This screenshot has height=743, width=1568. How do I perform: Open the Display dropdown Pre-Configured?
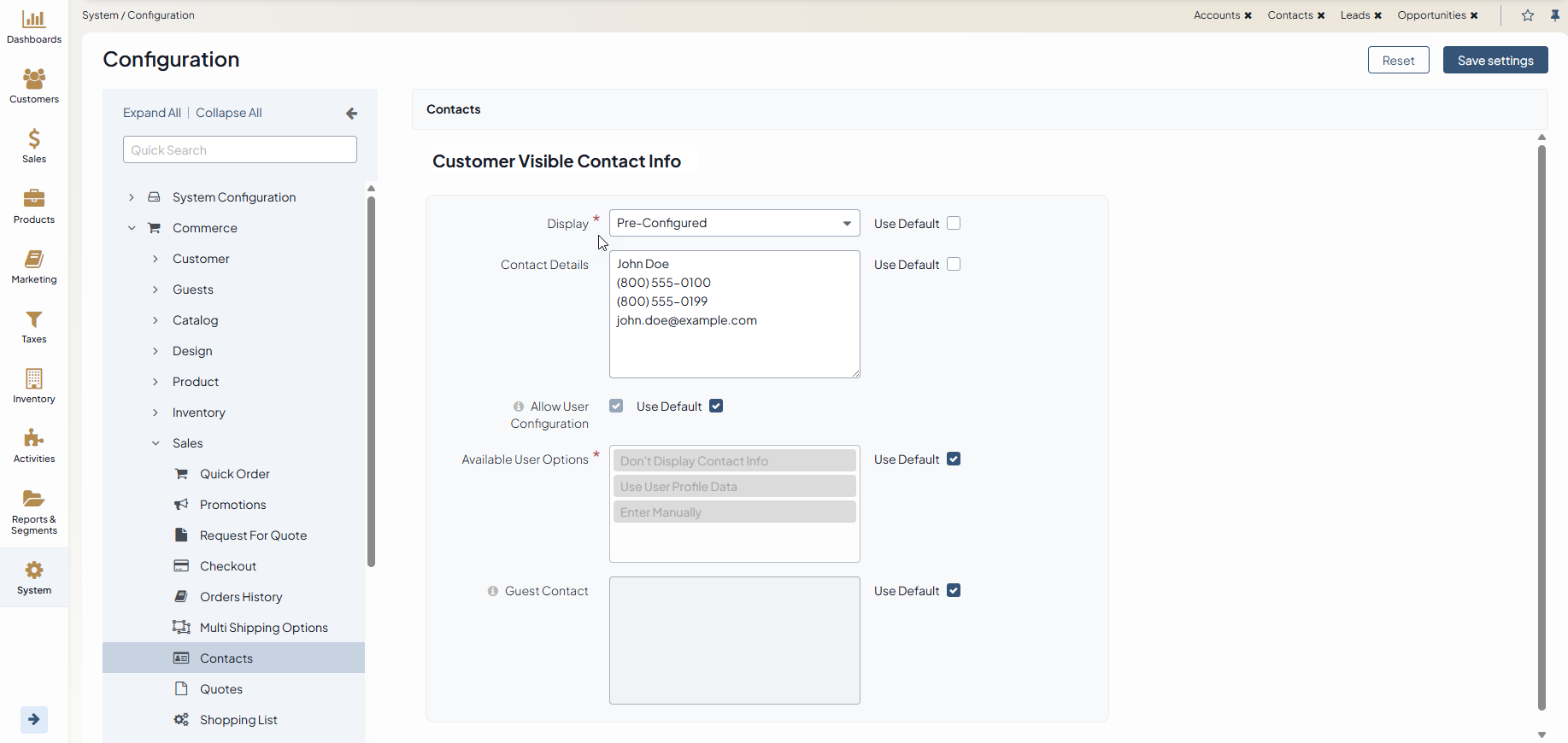(x=734, y=223)
